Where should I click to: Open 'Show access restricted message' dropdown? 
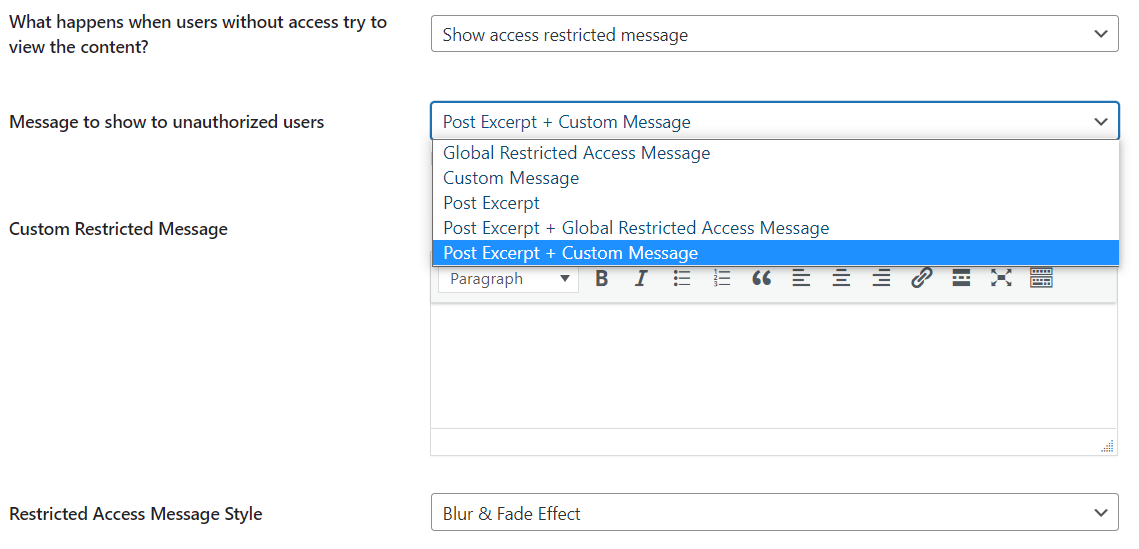(x=774, y=34)
